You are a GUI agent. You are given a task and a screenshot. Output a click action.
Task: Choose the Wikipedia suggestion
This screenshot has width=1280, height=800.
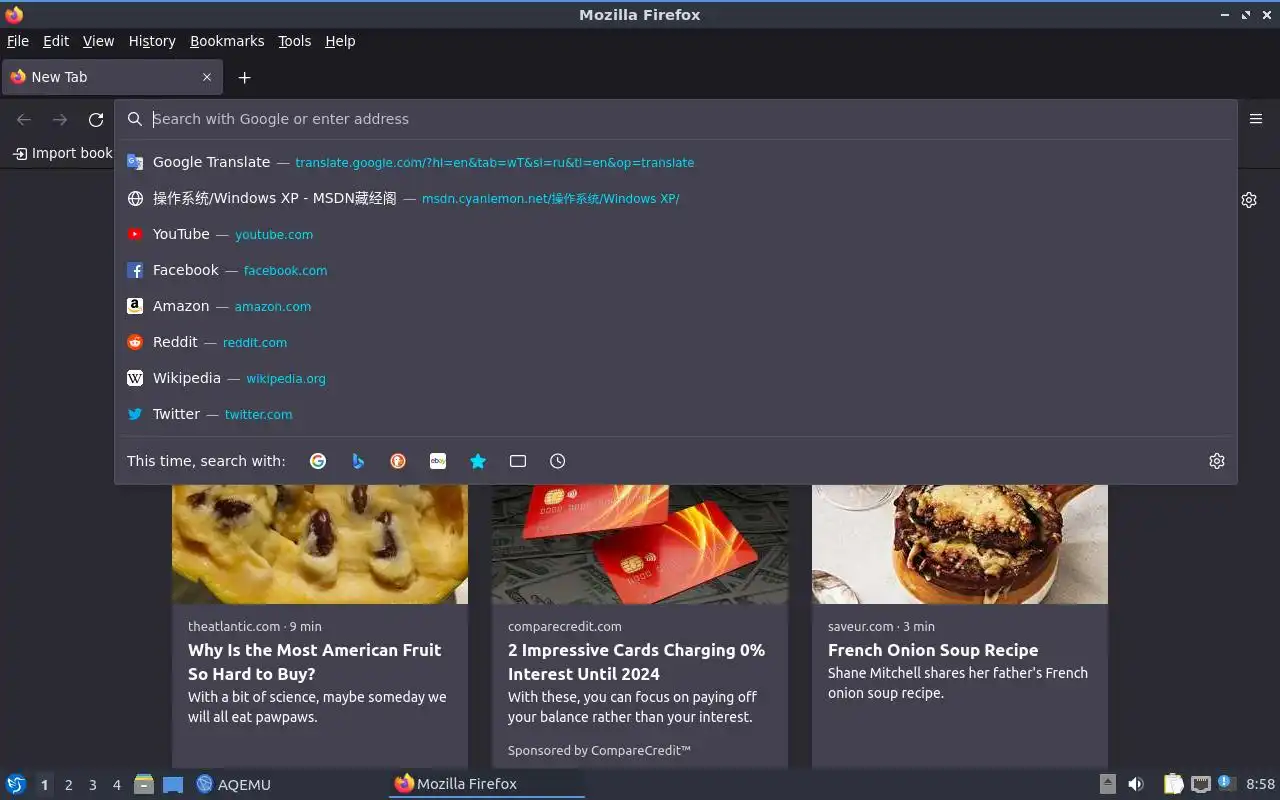click(x=676, y=378)
